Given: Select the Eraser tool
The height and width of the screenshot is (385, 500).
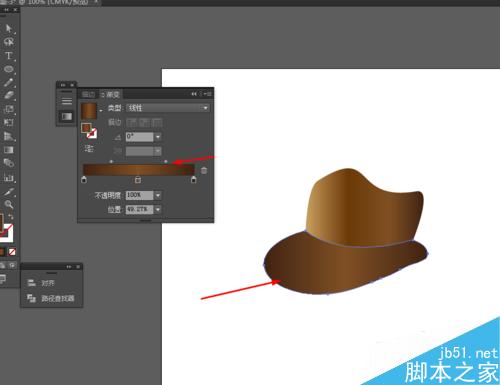Looking at the screenshot, I should (9, 96).
